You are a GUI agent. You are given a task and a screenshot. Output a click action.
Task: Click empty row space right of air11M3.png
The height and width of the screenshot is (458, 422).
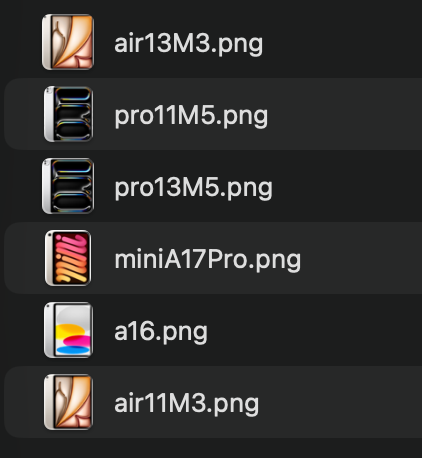coord(342,402)
